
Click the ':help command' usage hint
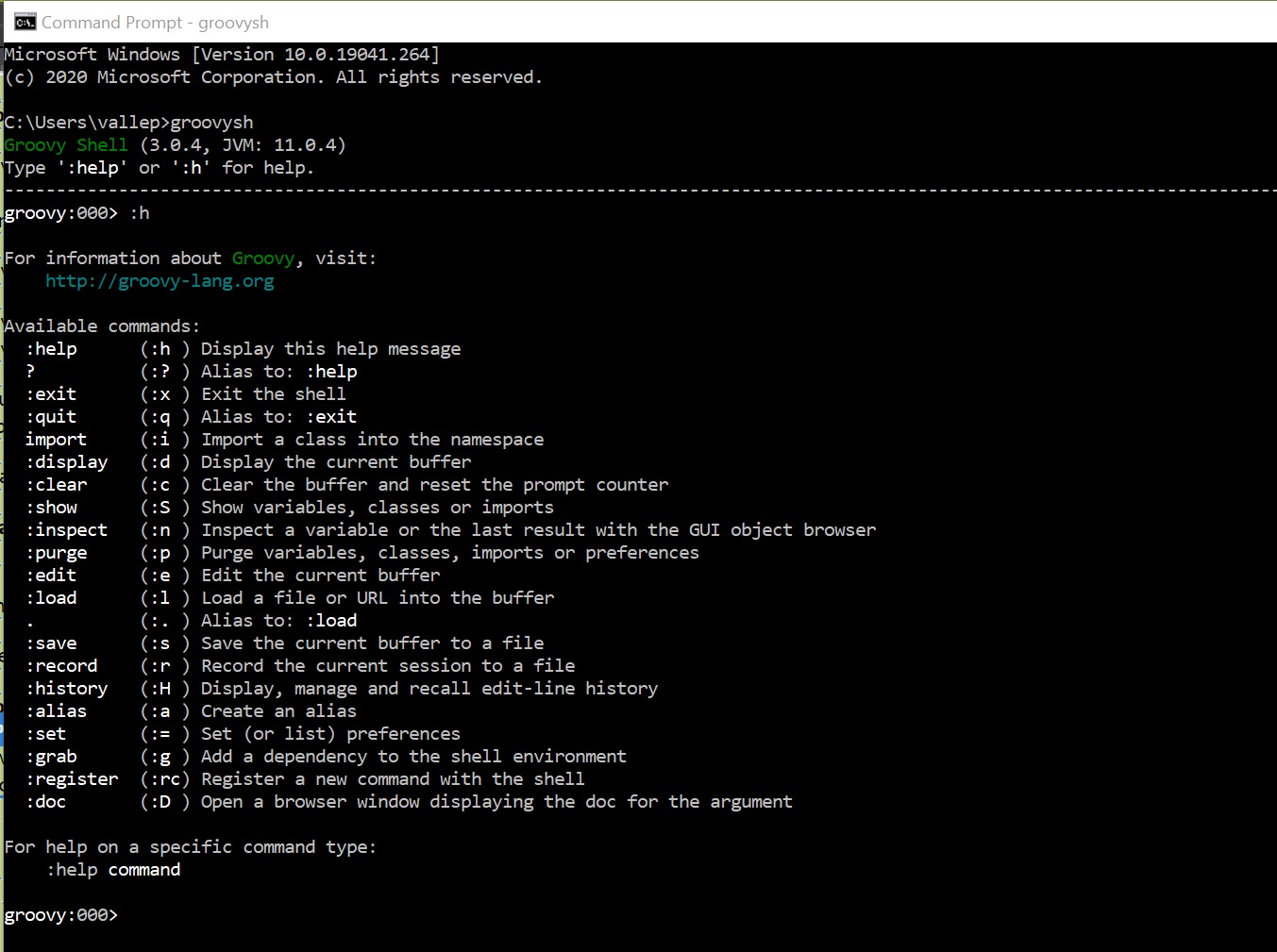click(113, 870)
